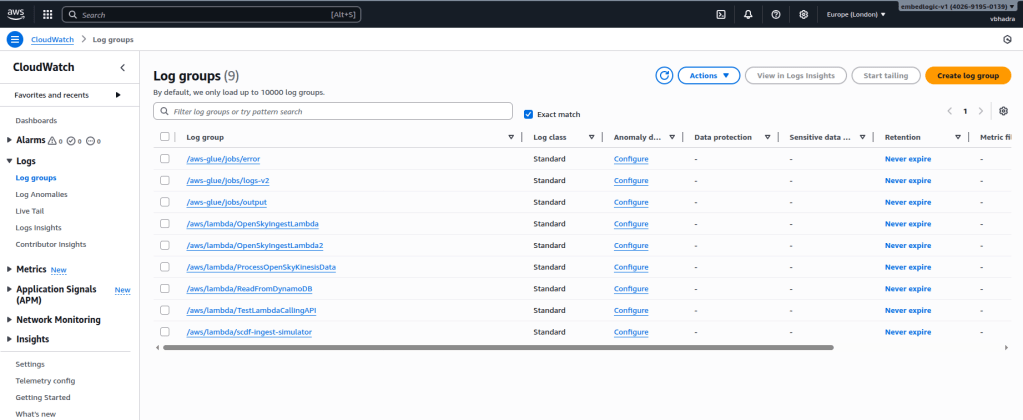The height and width of the screenshot is (420, 1023).
Task: Go to Live Tail in sidebar
Action: pos(30,211)
